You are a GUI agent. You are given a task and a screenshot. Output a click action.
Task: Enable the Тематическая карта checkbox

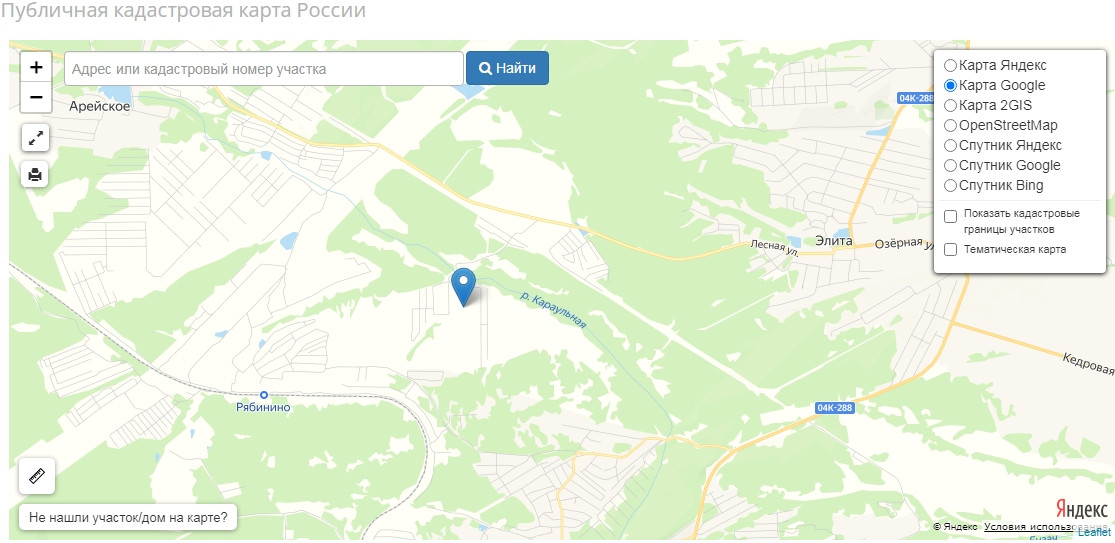click(x=950, y=249)
